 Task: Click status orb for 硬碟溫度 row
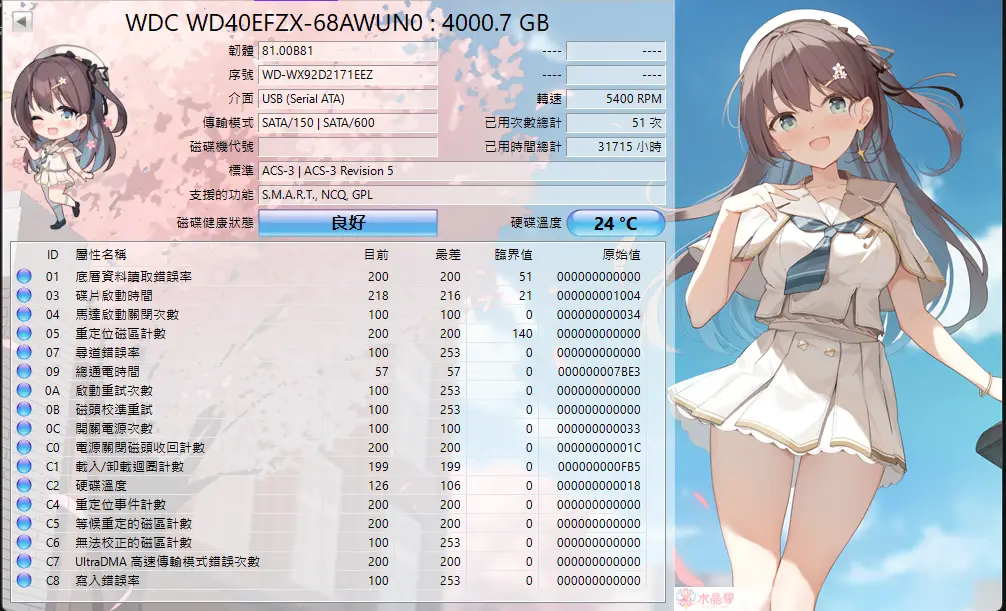(24, 485)
